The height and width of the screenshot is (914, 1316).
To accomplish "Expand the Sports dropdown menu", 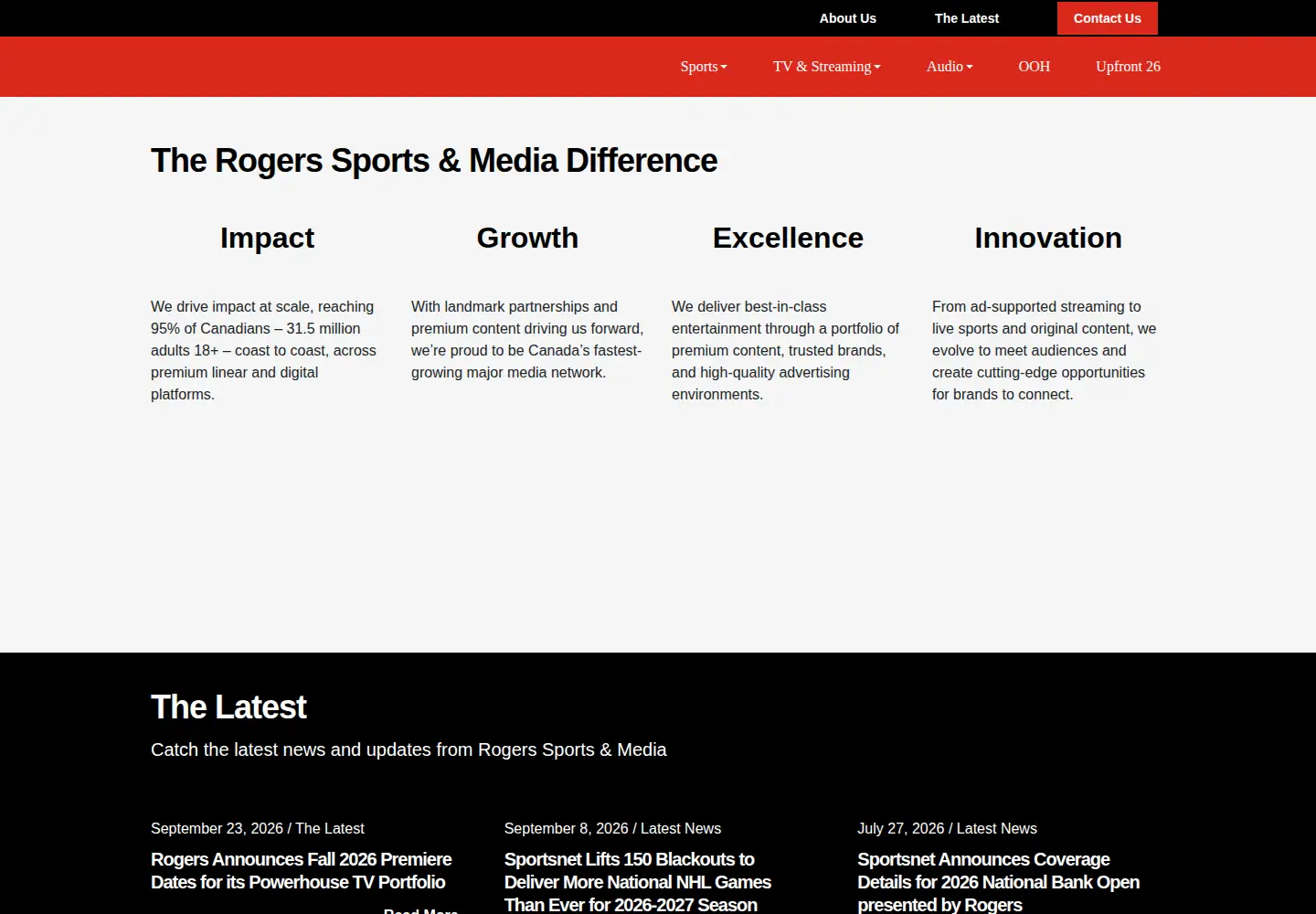I will pos(704,67).
